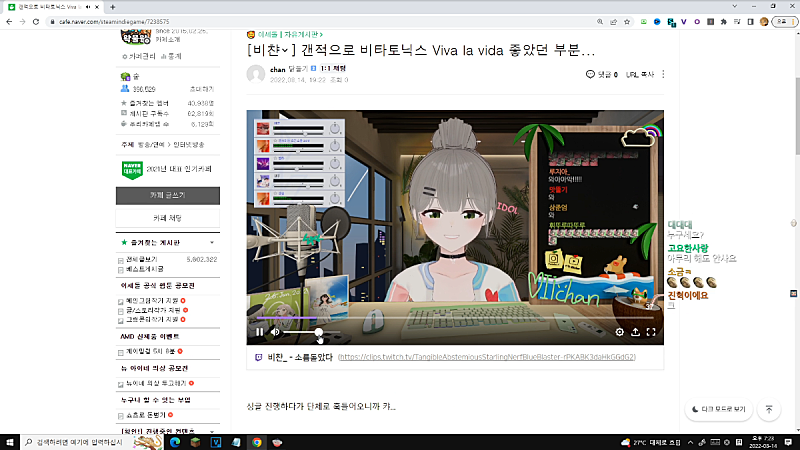Click the video share icon
This screenshot has height=450, width=800.
pyautogui.click(x=635, y=332)
